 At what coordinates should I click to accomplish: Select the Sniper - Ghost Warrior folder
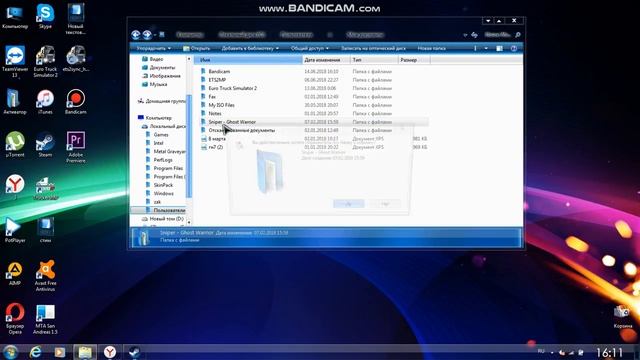[232, 122]
